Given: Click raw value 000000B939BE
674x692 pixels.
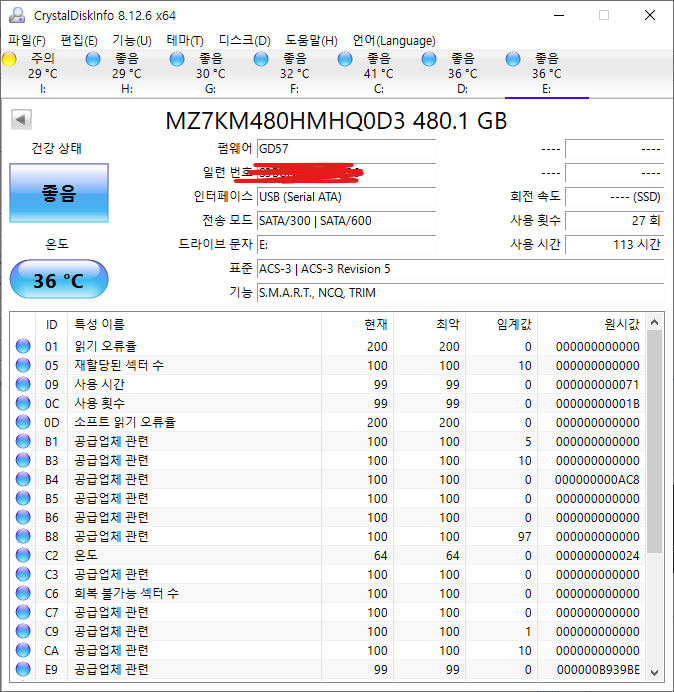Looking at the screenshot, I should coord(598,669).
